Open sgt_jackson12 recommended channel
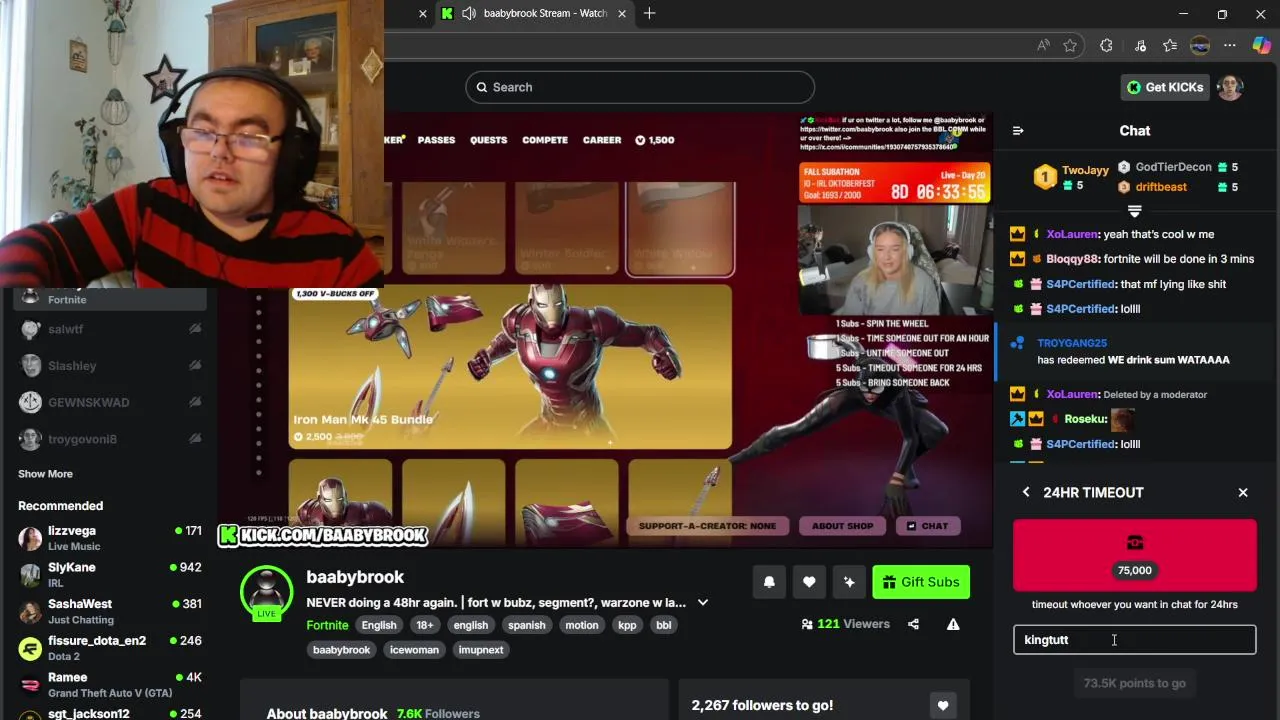 click(x=110, y=713)
